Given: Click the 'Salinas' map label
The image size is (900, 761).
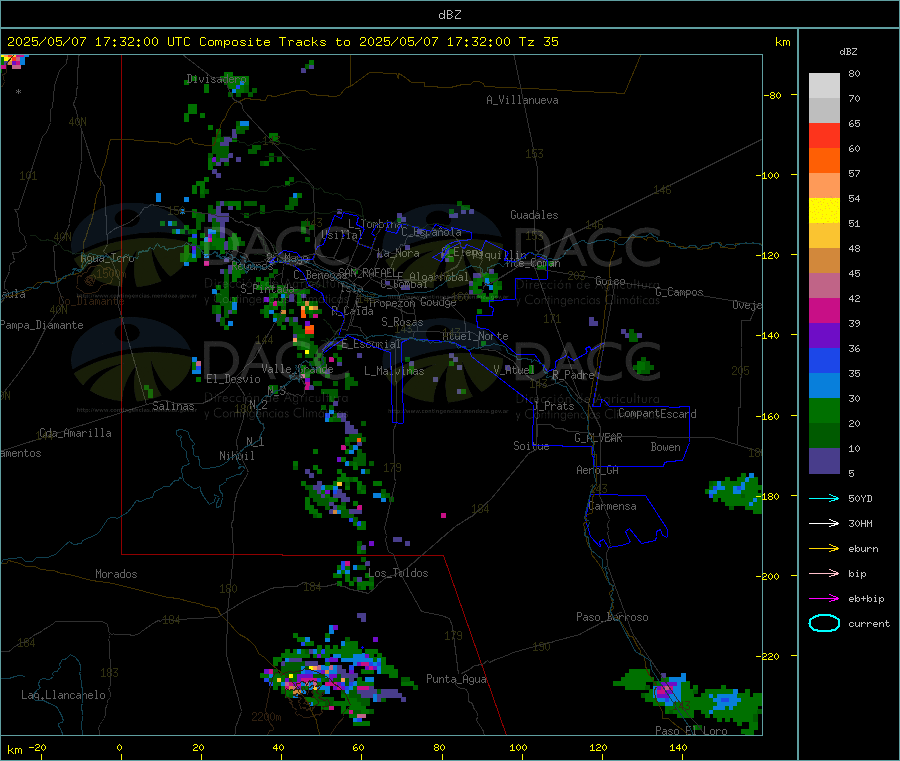Looking at the screenshot, I should click(x=173, y=406).
